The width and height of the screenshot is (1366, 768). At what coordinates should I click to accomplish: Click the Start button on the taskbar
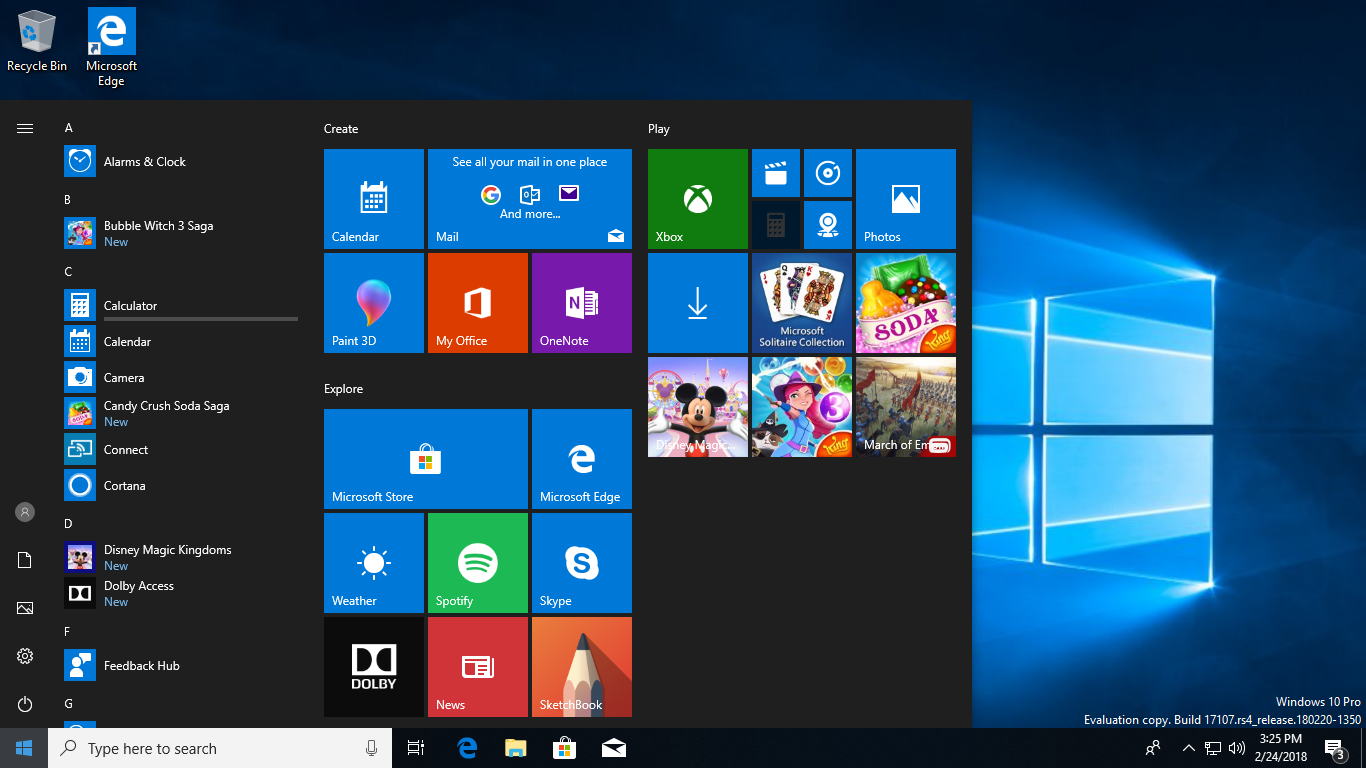pyautogui.click(x=24, y=748)
